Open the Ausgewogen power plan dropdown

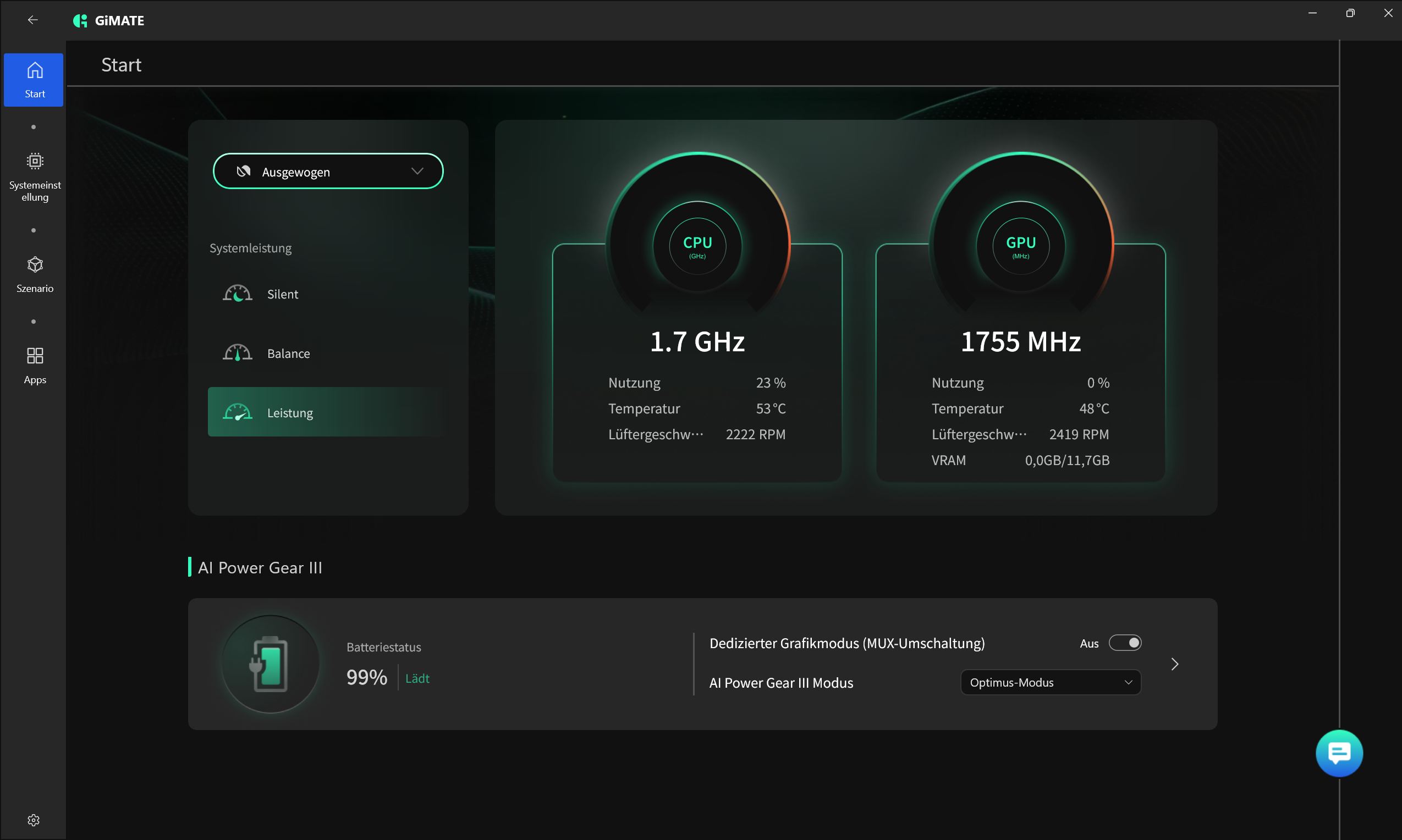[328, 172]
